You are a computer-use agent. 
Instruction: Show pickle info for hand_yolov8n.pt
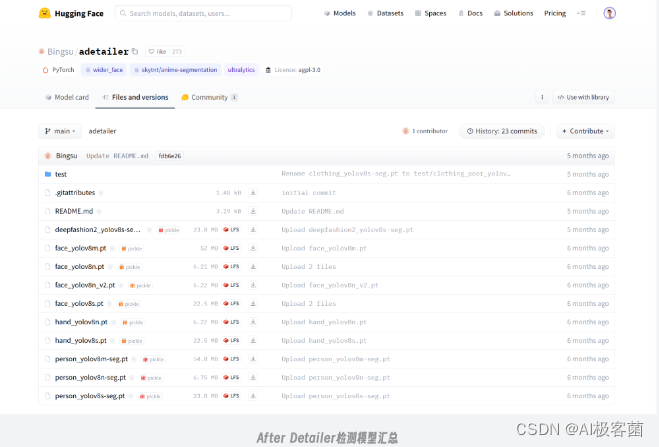[133, 323]
